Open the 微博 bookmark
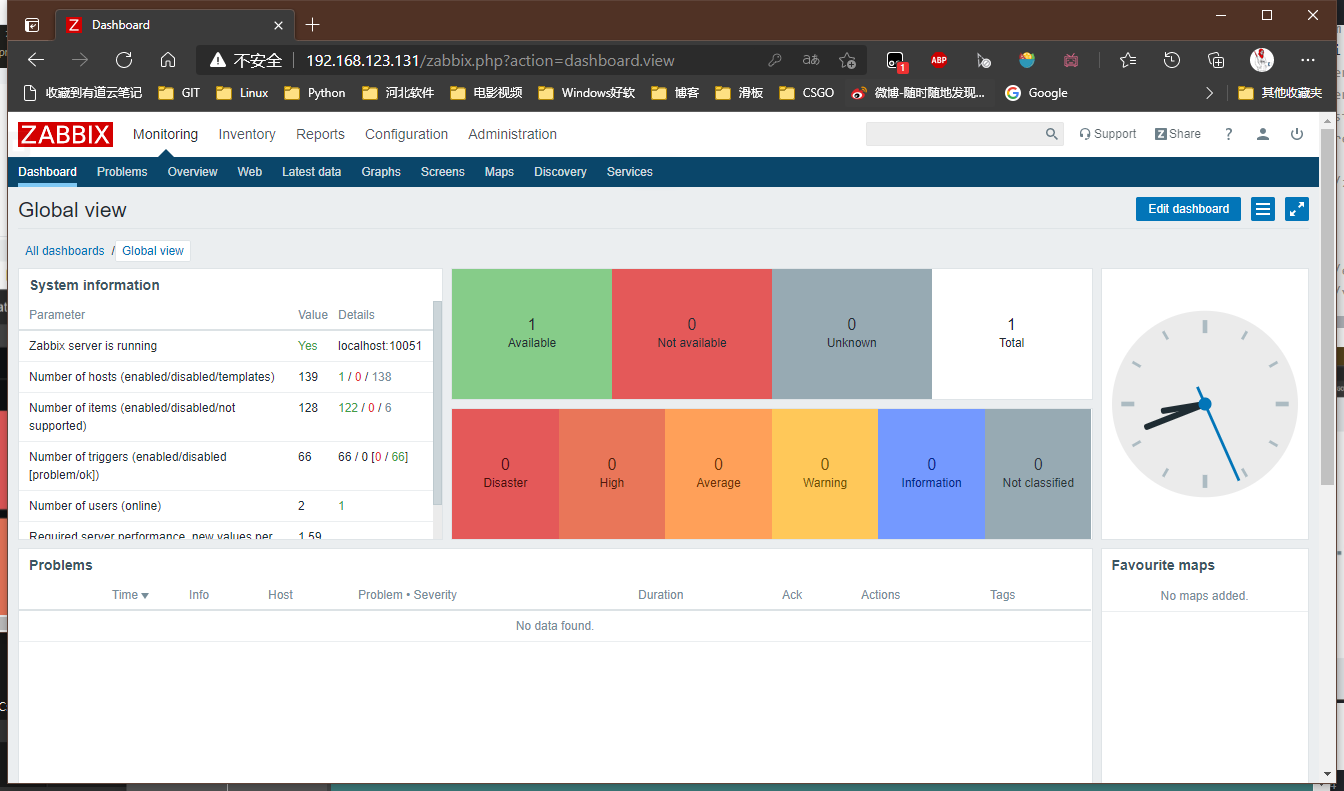Screen dimensions: 1344x791 click(x=917, y=93)
